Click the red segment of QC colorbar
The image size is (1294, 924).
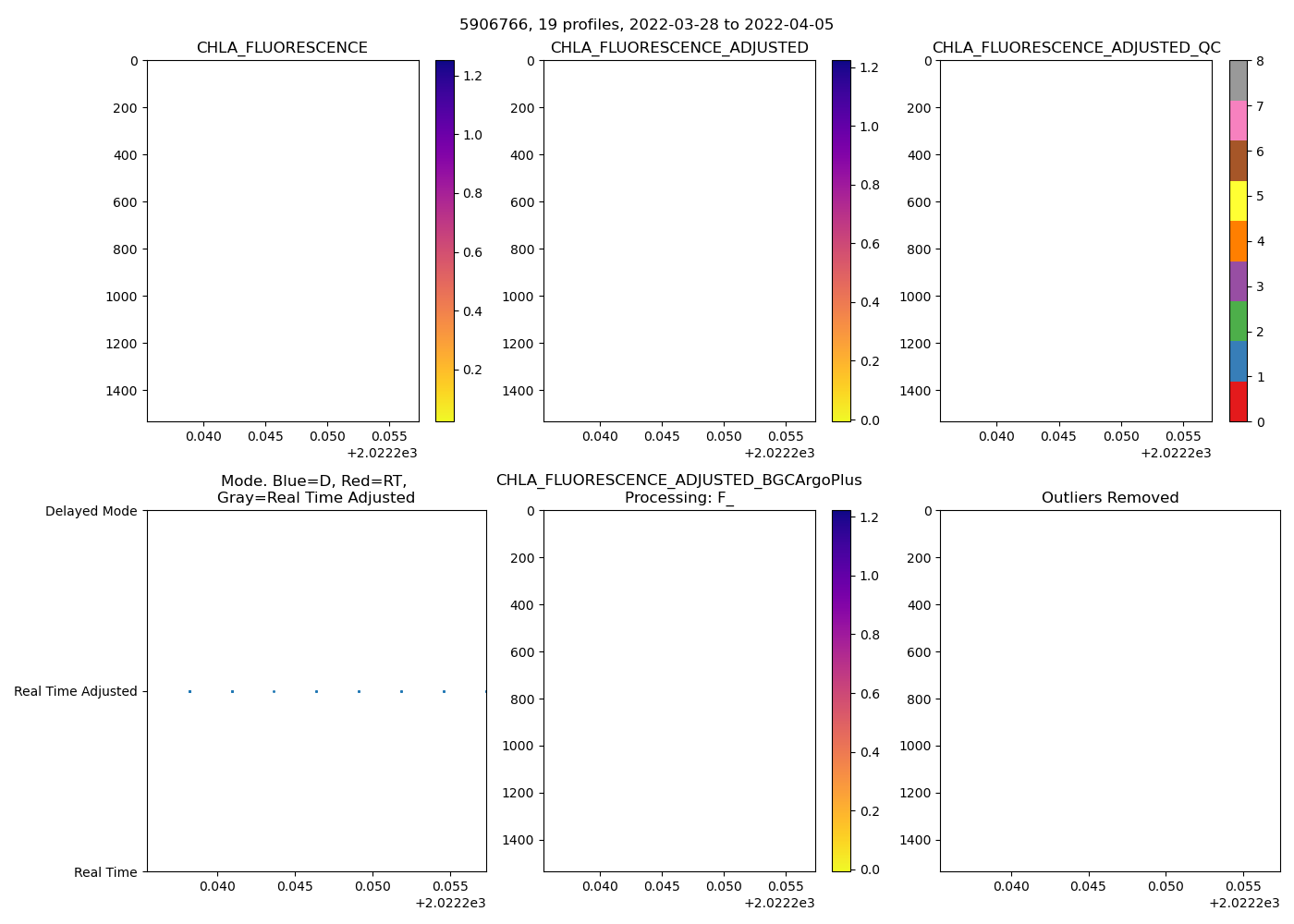1238,402
